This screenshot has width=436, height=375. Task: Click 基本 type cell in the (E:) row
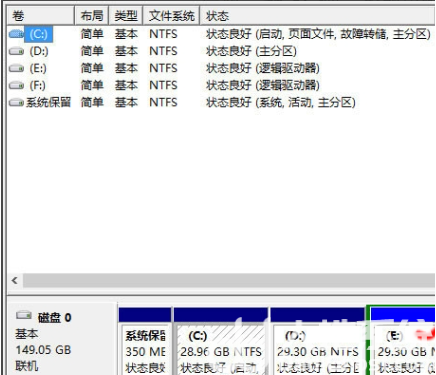(x=126, y=68)
